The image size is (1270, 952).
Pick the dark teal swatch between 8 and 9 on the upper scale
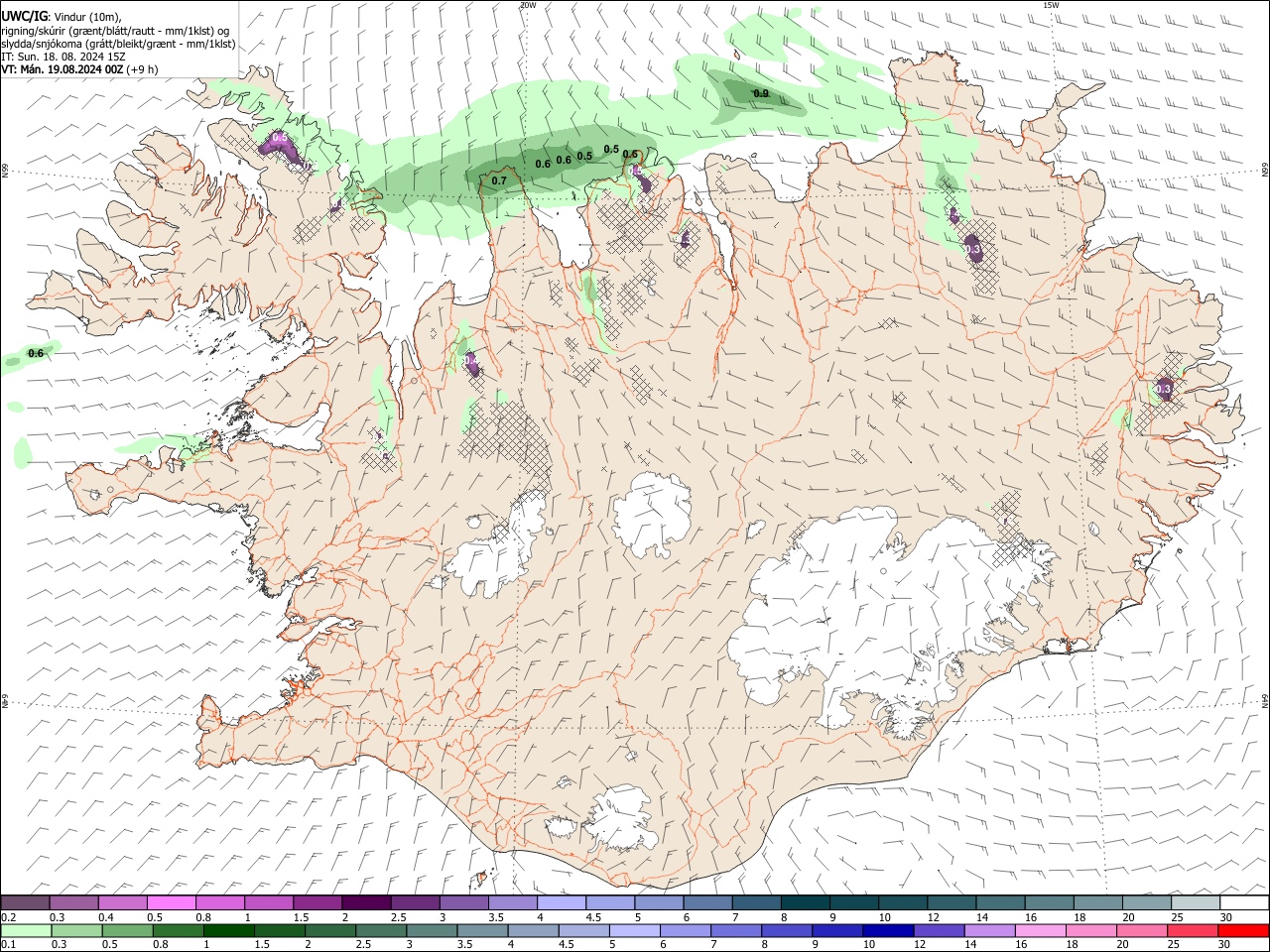tap(806, 903)
